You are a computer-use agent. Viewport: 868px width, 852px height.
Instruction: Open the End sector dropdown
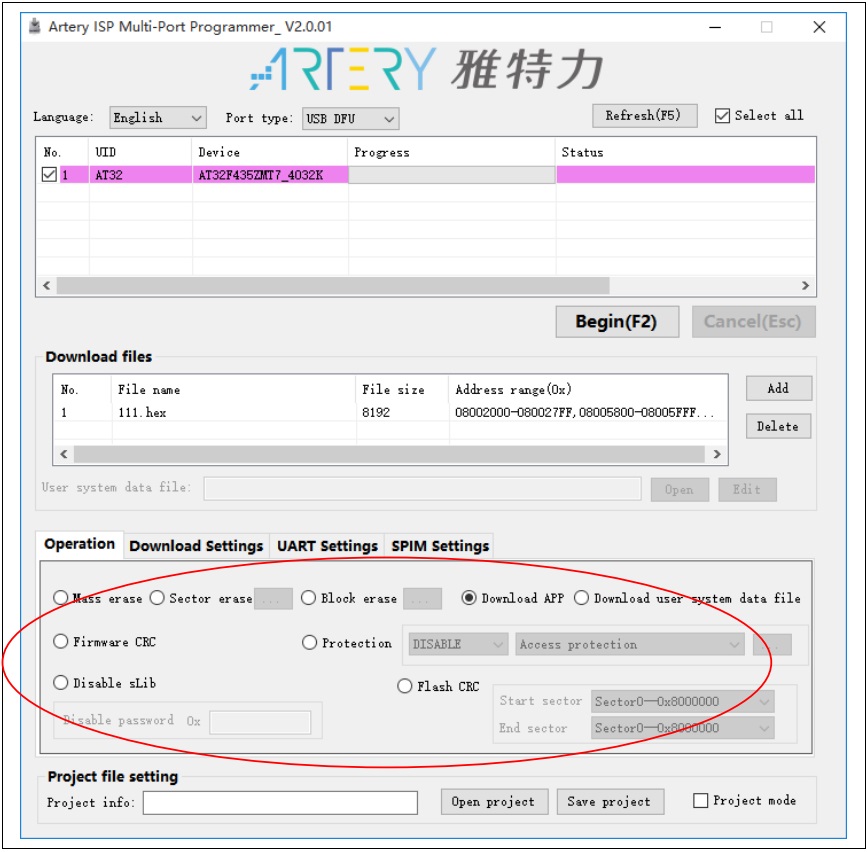(683, 728)
